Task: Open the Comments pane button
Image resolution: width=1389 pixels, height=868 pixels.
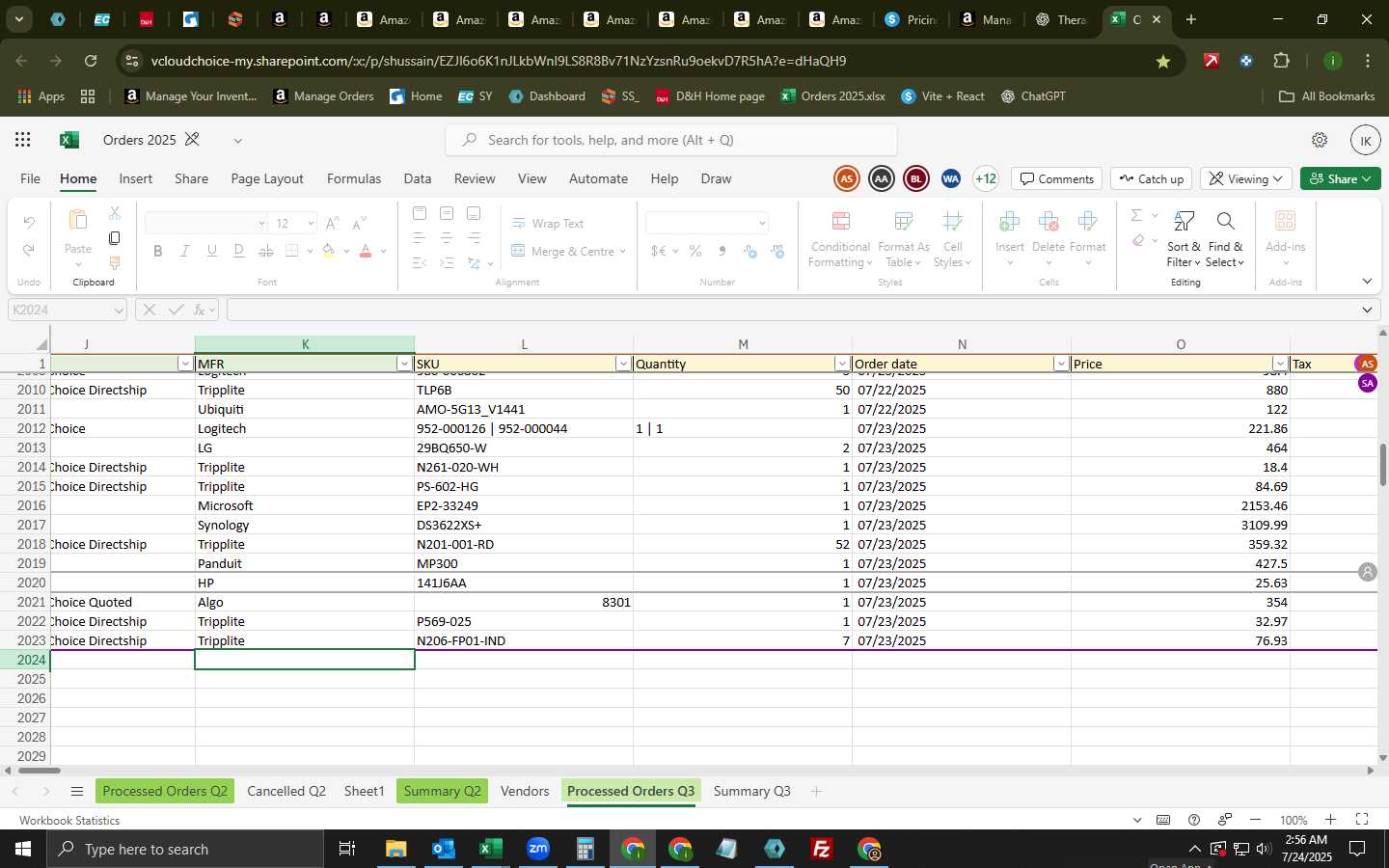Action: pyautogui.click(x=1057, y=178)
